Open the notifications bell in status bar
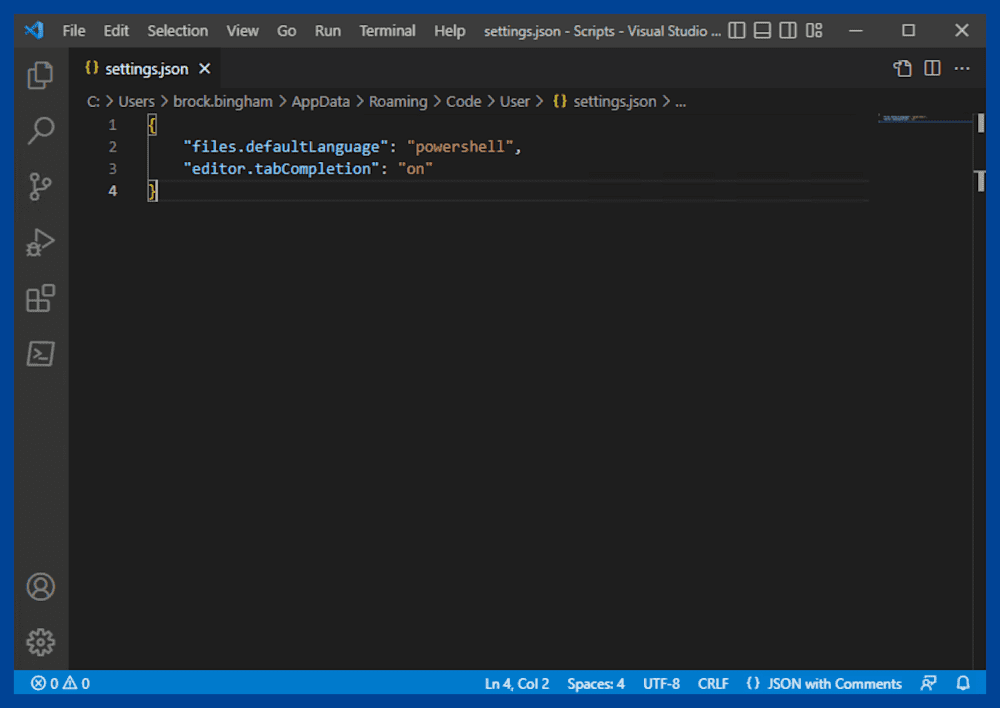This screenshot has width=1000, height=708. [x=963, y=683]
